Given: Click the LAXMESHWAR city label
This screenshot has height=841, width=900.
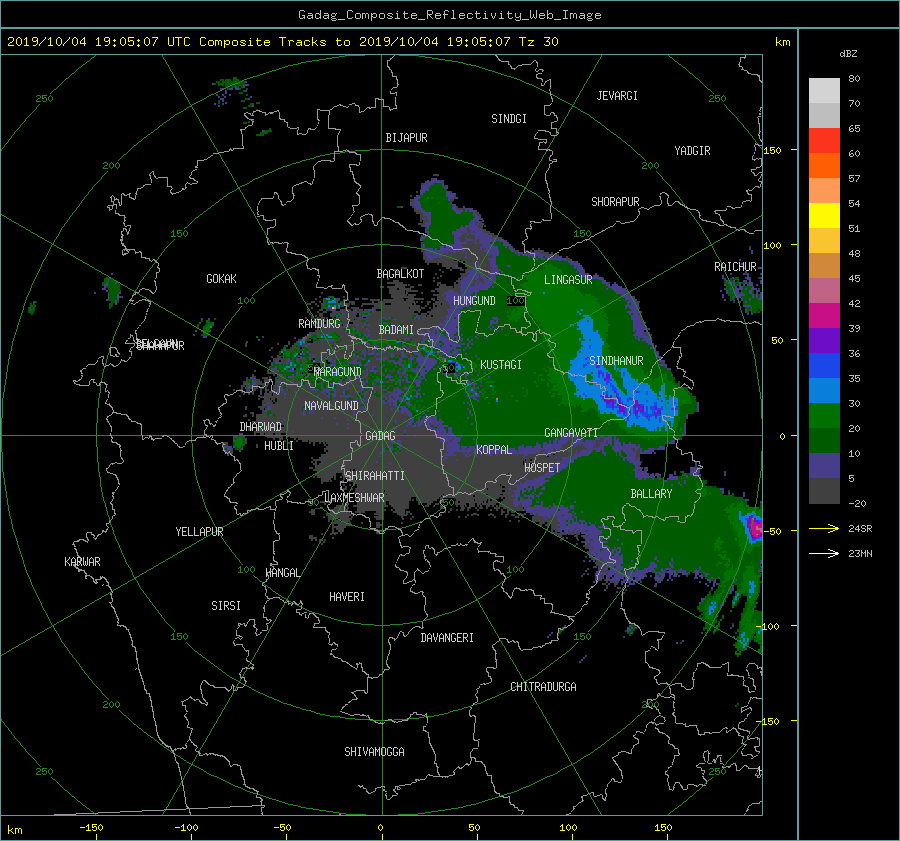Looking at the screenshot, I should click(354, 498).
